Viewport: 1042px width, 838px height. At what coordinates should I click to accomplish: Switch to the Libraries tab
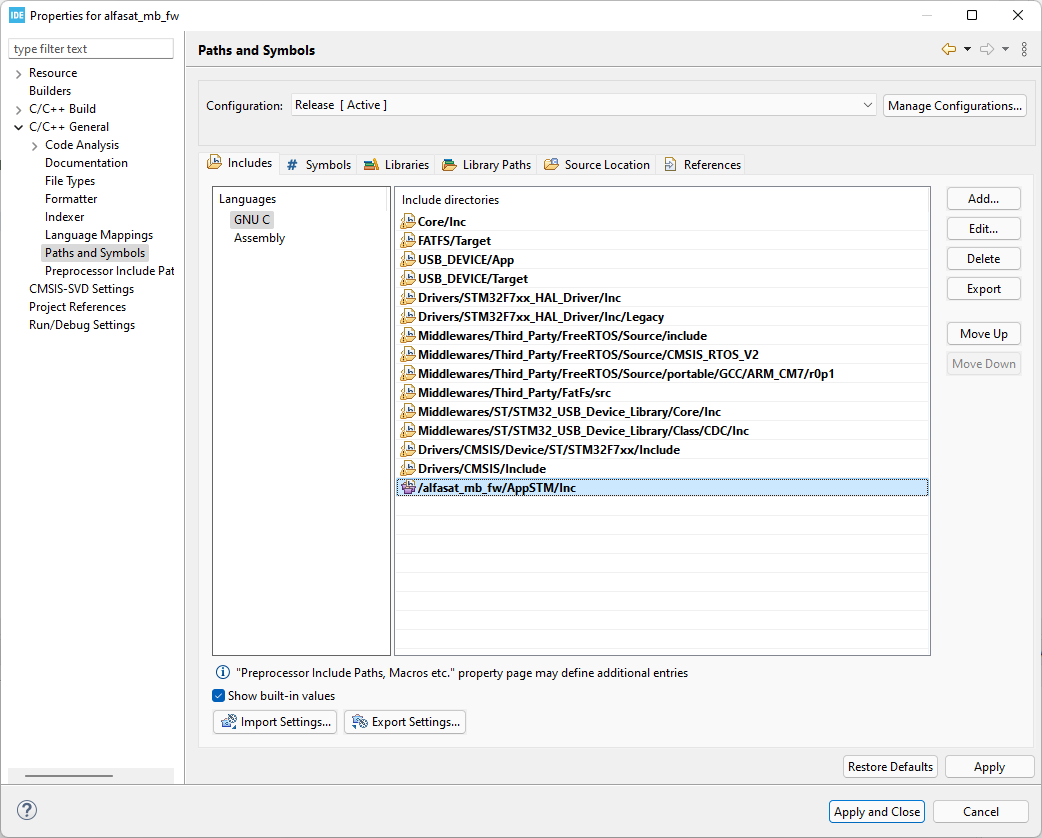[397, 165]
